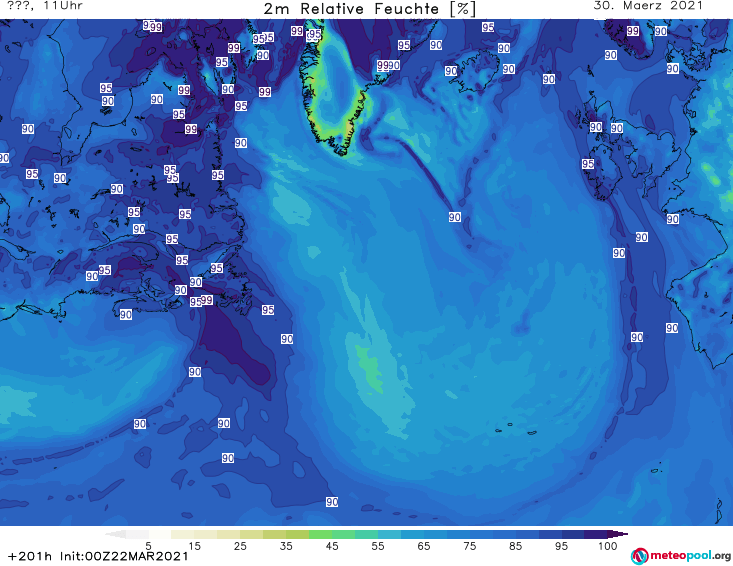Click the green color swatch above the 45 label
733x566 pixels.
coord(320,534)
